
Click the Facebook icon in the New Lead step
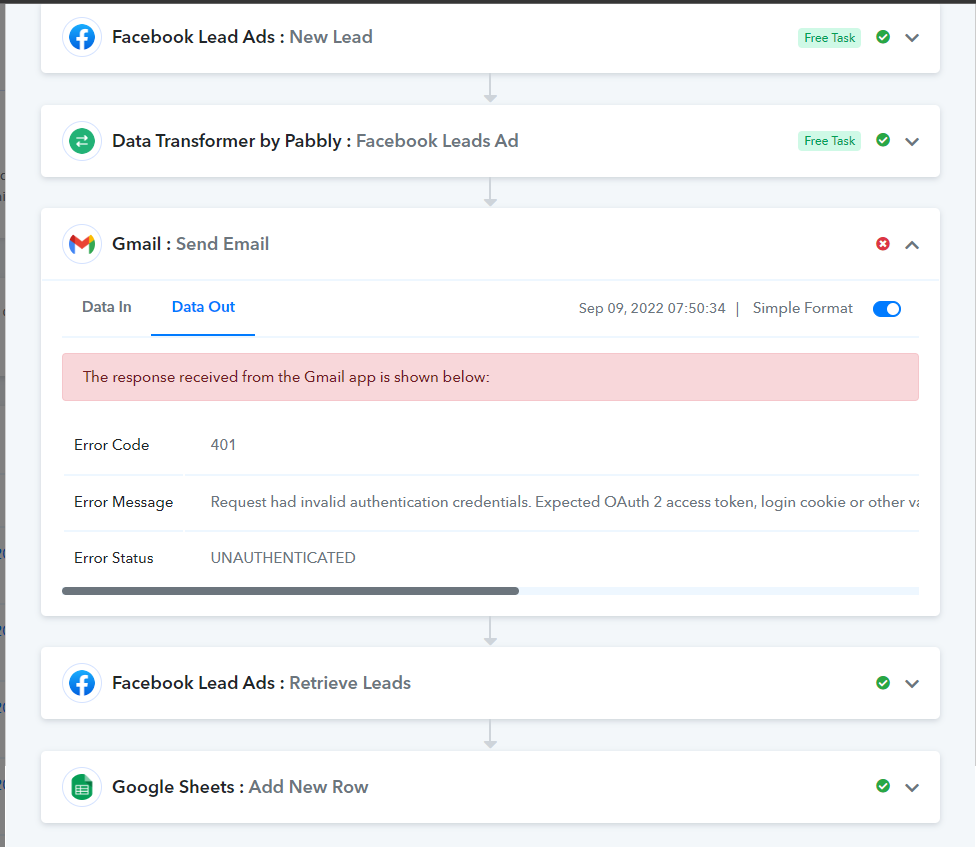point(82,37)
